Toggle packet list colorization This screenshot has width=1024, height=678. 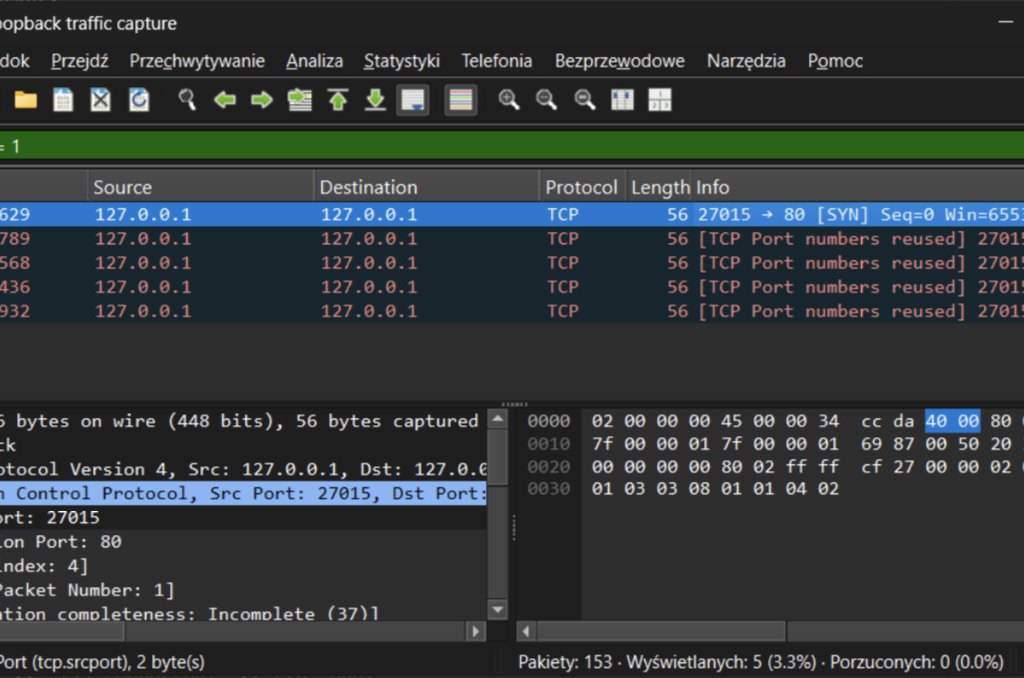(460, 100)
